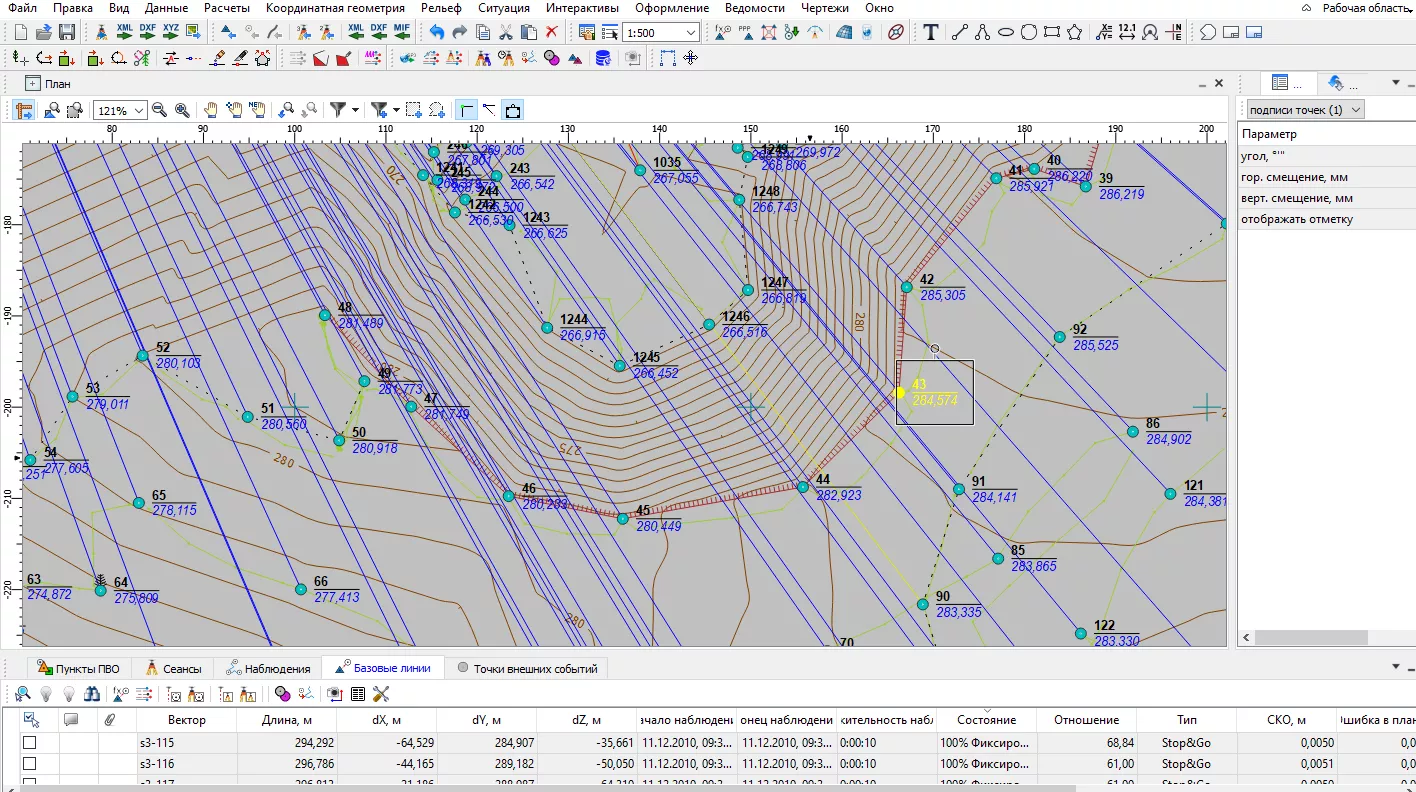The image size is (1416, 792).
Task: Switch to the Наблюдения tab
Action: pos(268,668)
